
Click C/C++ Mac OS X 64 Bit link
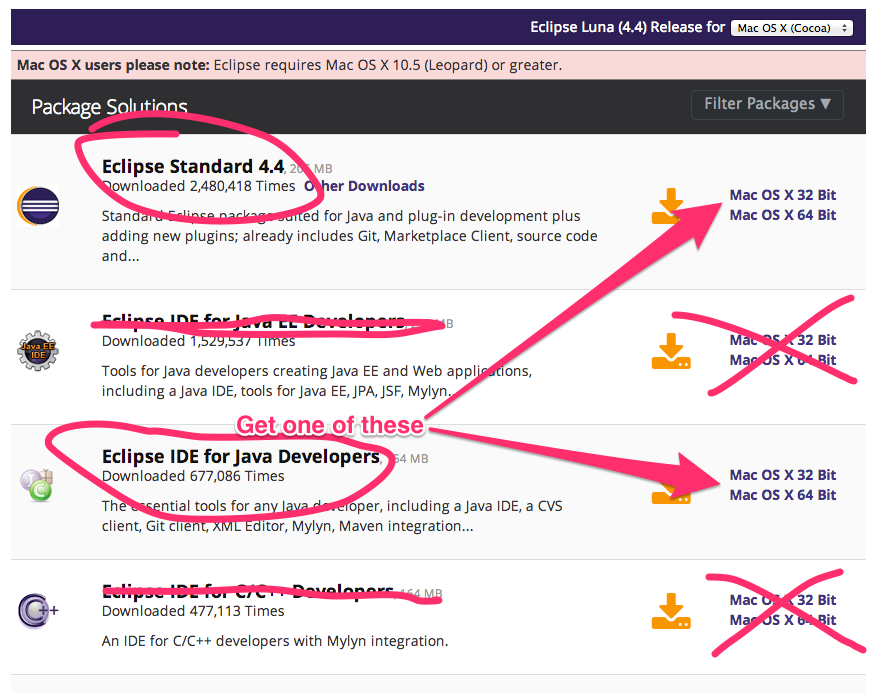tap(782, 620)
